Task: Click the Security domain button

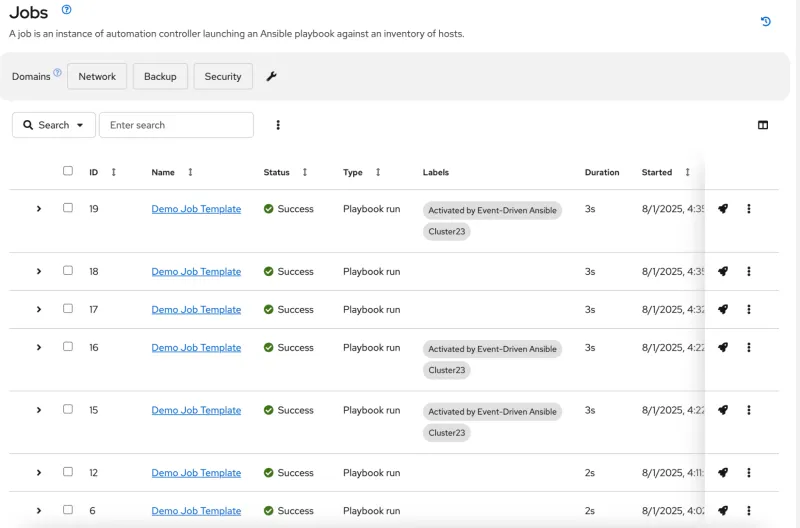Action: 223,77
